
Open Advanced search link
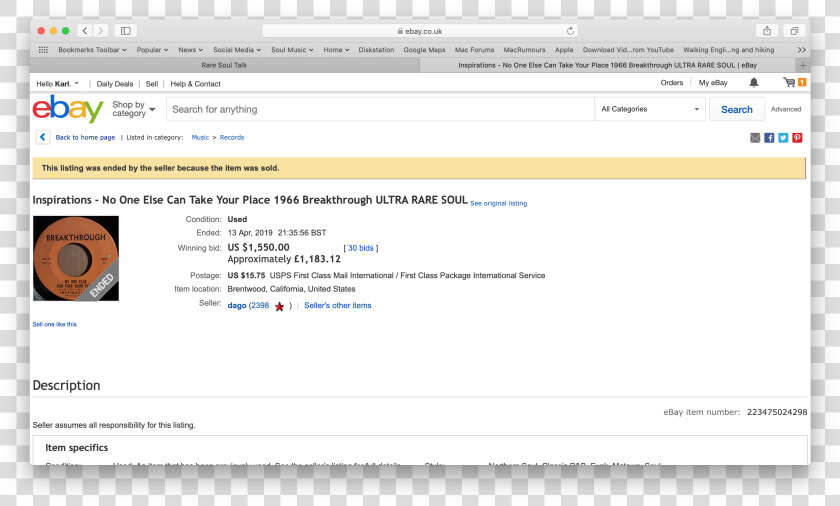click(x=786, y=109)
